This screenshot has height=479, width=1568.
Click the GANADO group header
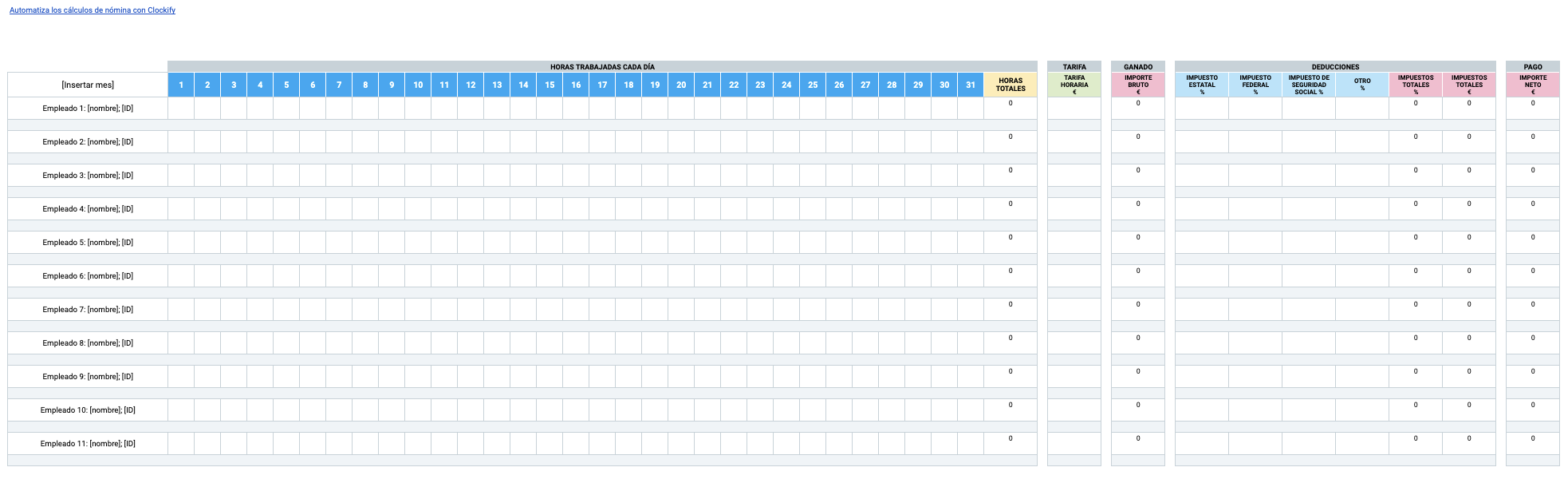[x=1138, y=67]
